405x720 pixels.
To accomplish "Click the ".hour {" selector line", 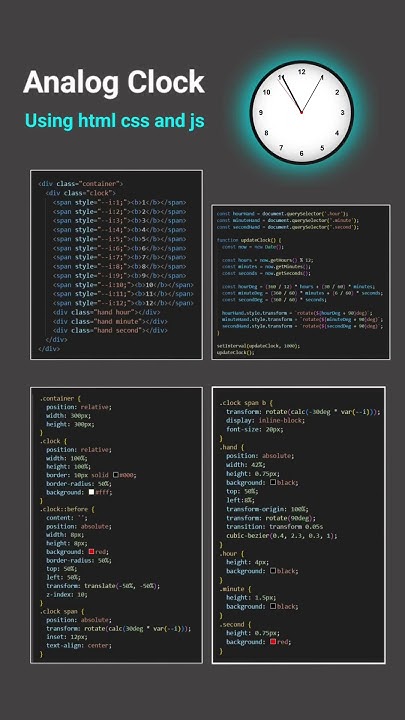I will (x=232, y=554).
